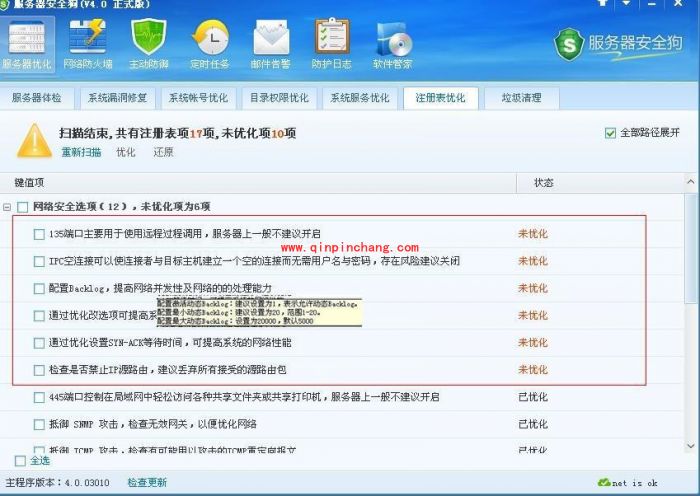Open the 定时任务 scheduled tasks clock

210,45
